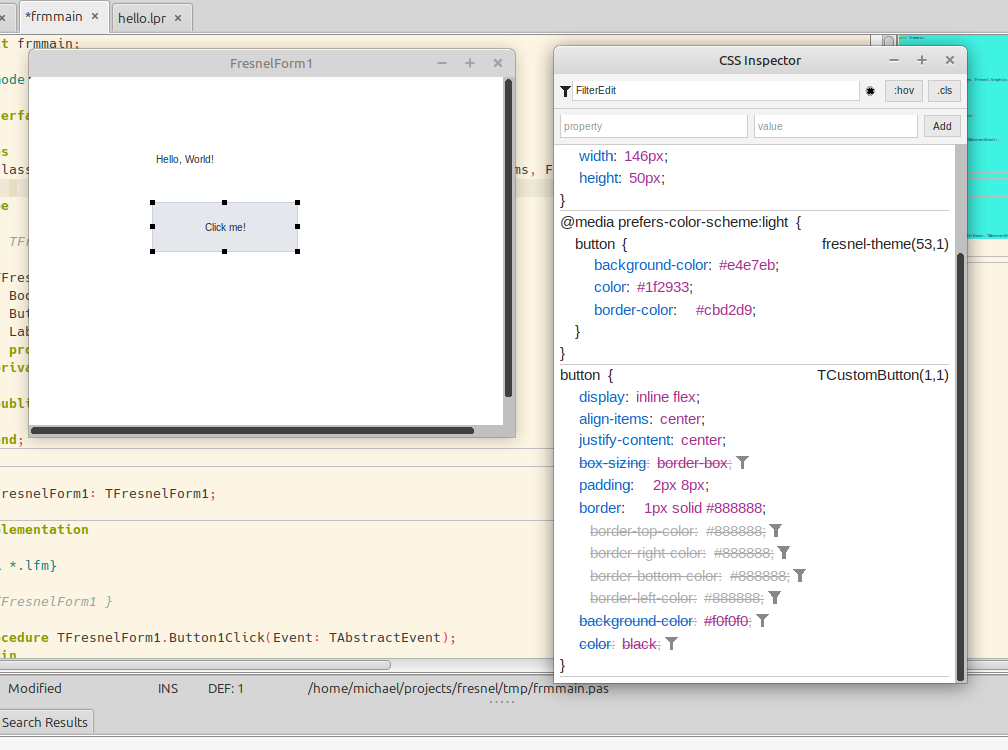
Task: Click the DEF: 1 status entry
Action: pyautogui.click(x=226, y=688)
